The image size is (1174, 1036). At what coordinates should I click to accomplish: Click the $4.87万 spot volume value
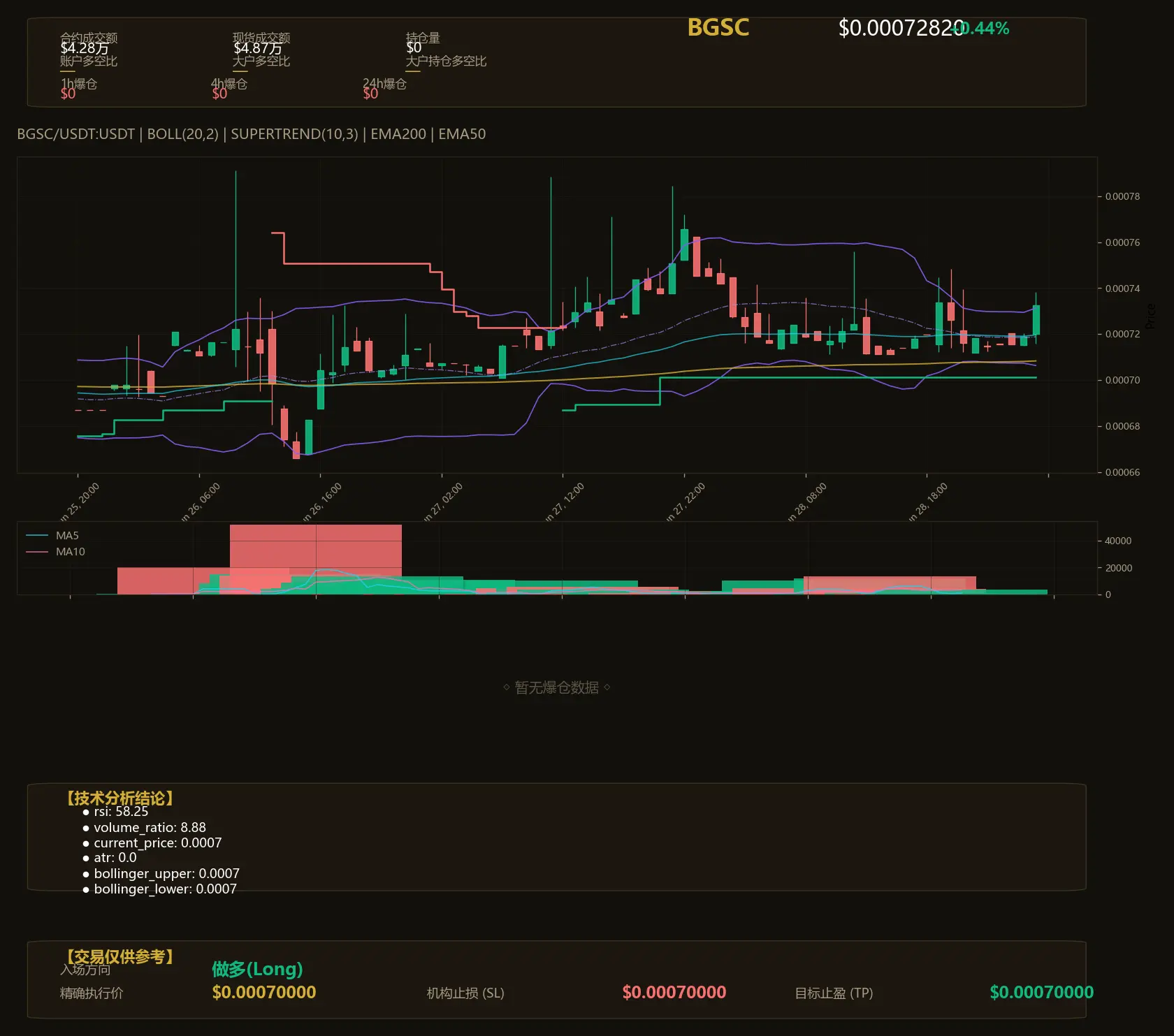(258, 48)
